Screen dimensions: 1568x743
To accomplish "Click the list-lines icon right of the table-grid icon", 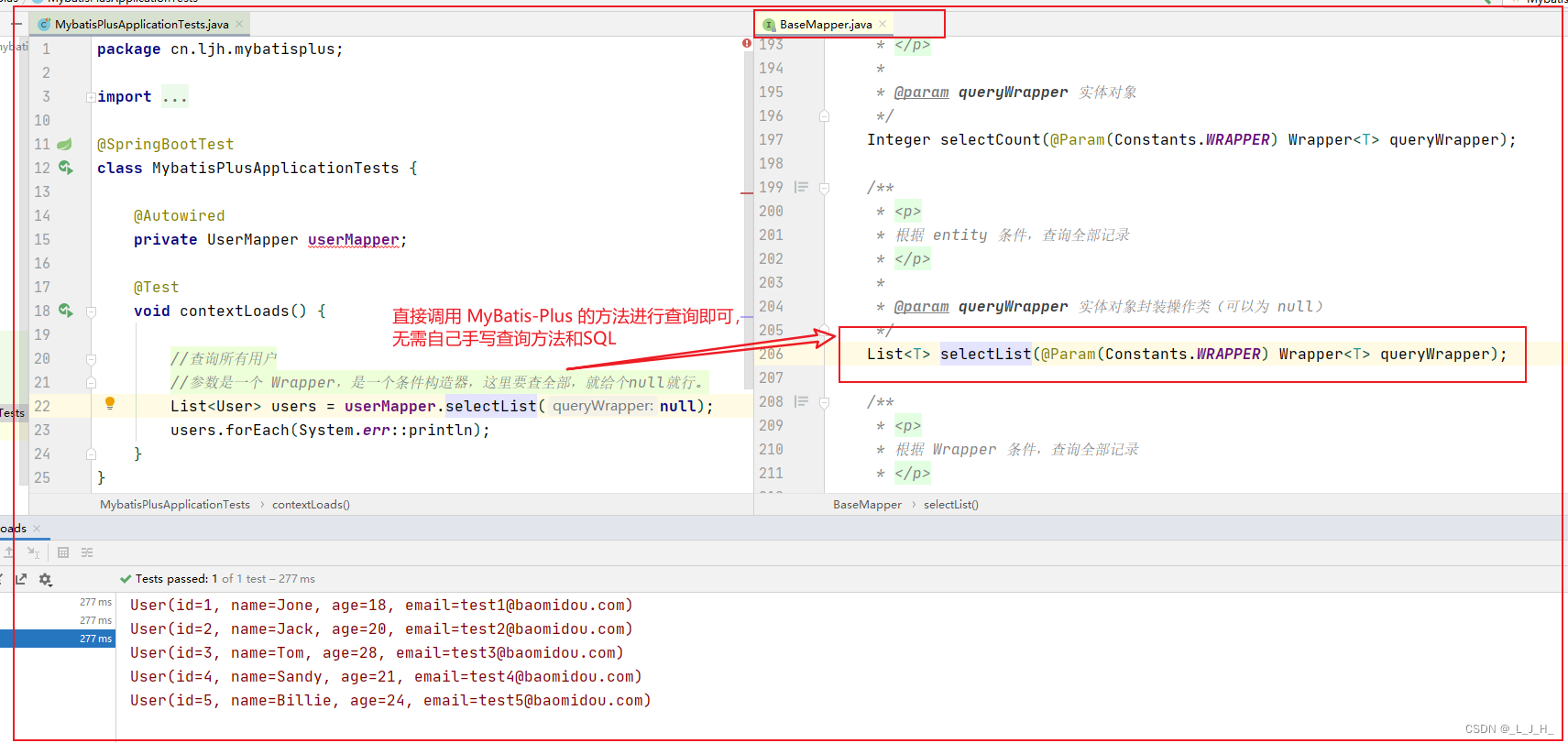I will [x=87, y=552].
